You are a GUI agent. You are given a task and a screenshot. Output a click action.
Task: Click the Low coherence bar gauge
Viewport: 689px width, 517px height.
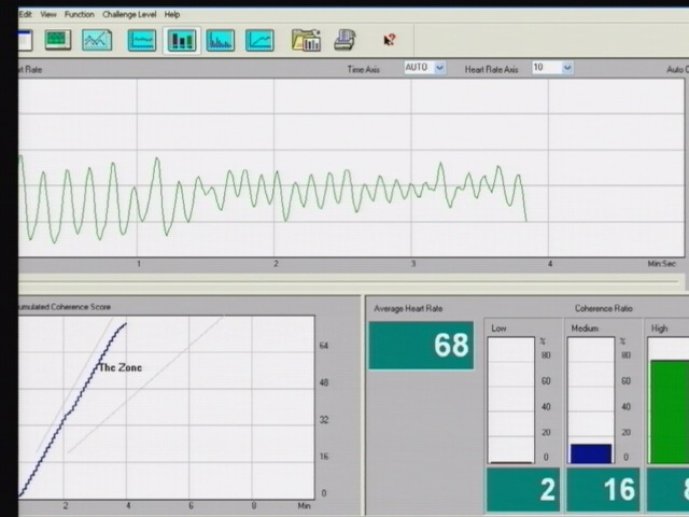click(x=511, y=400)
